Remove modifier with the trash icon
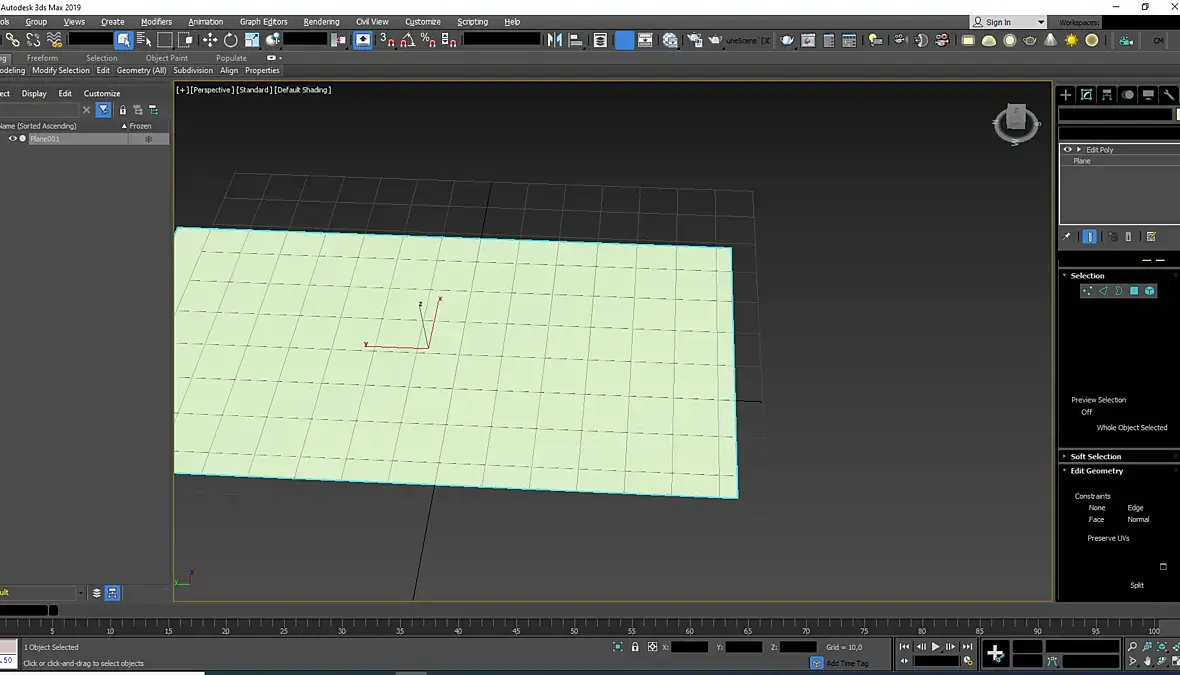 point(1128,237)
